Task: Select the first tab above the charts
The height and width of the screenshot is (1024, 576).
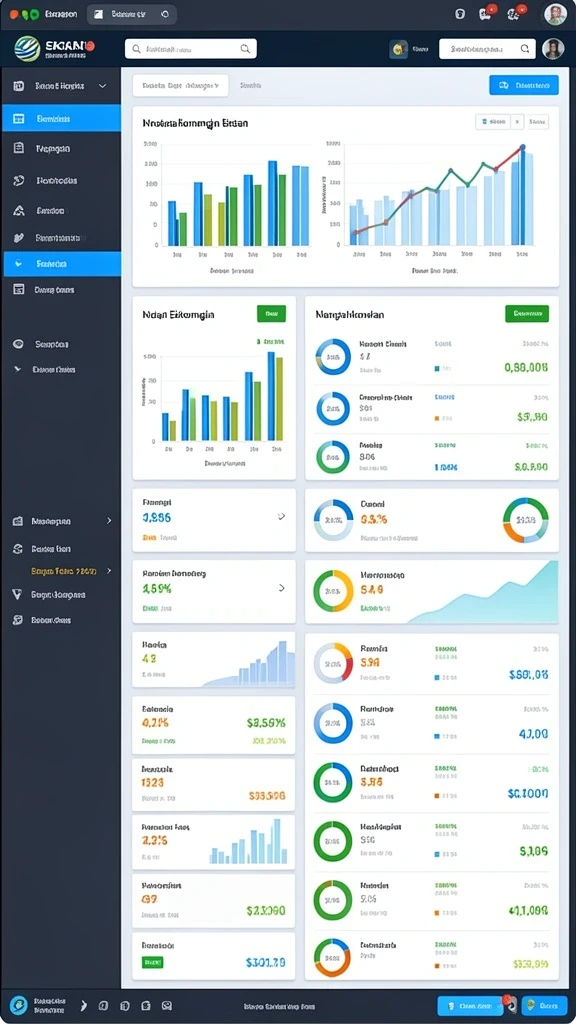Action: (180, 86)
